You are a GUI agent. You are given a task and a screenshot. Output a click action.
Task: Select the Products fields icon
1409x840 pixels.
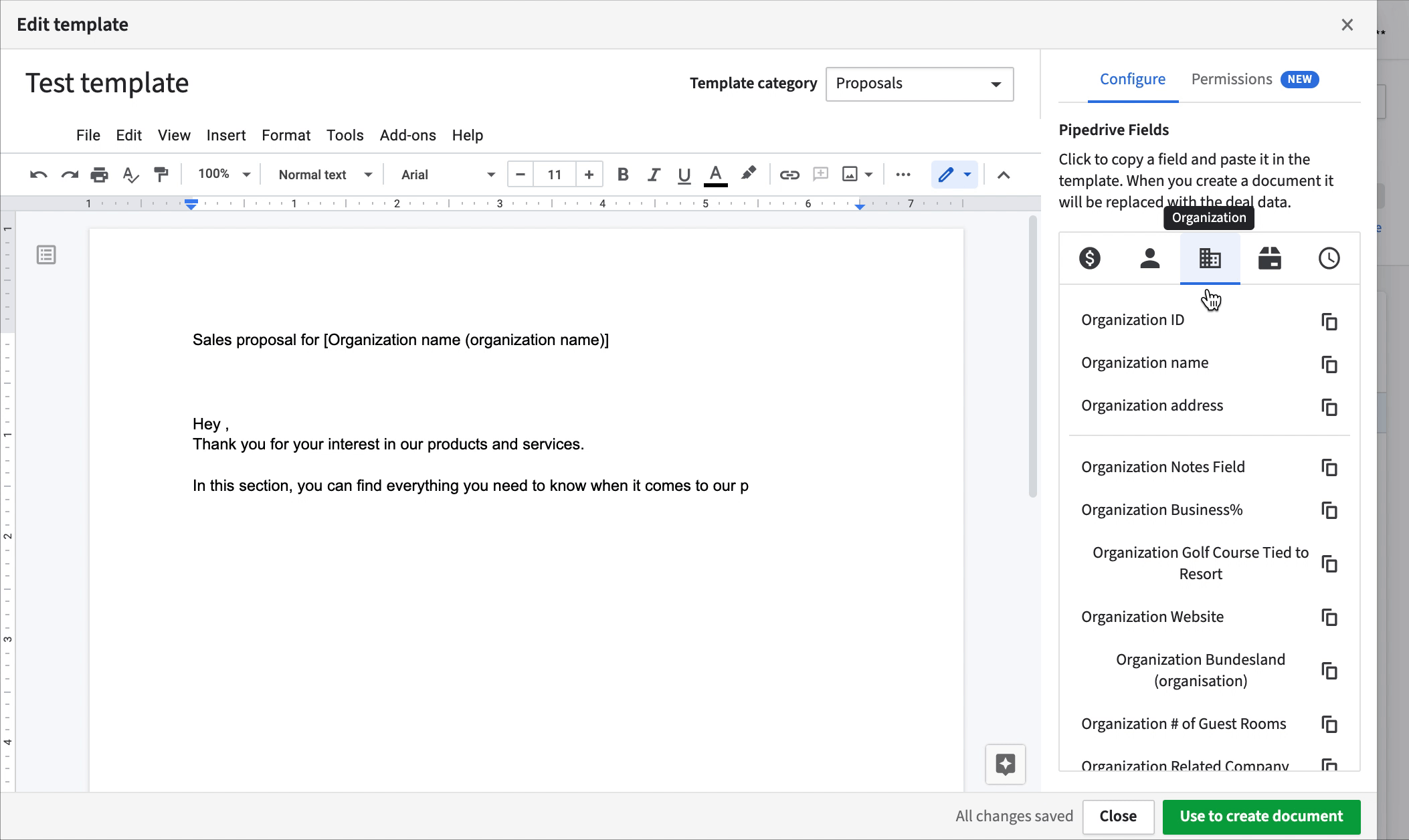(x=1269, y=258)
